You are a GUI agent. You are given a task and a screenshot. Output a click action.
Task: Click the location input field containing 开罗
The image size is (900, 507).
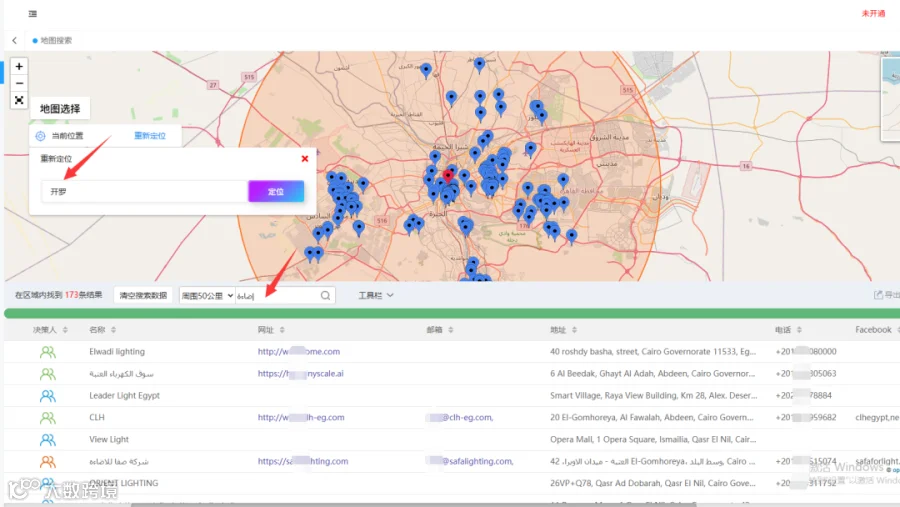(145, 191)
